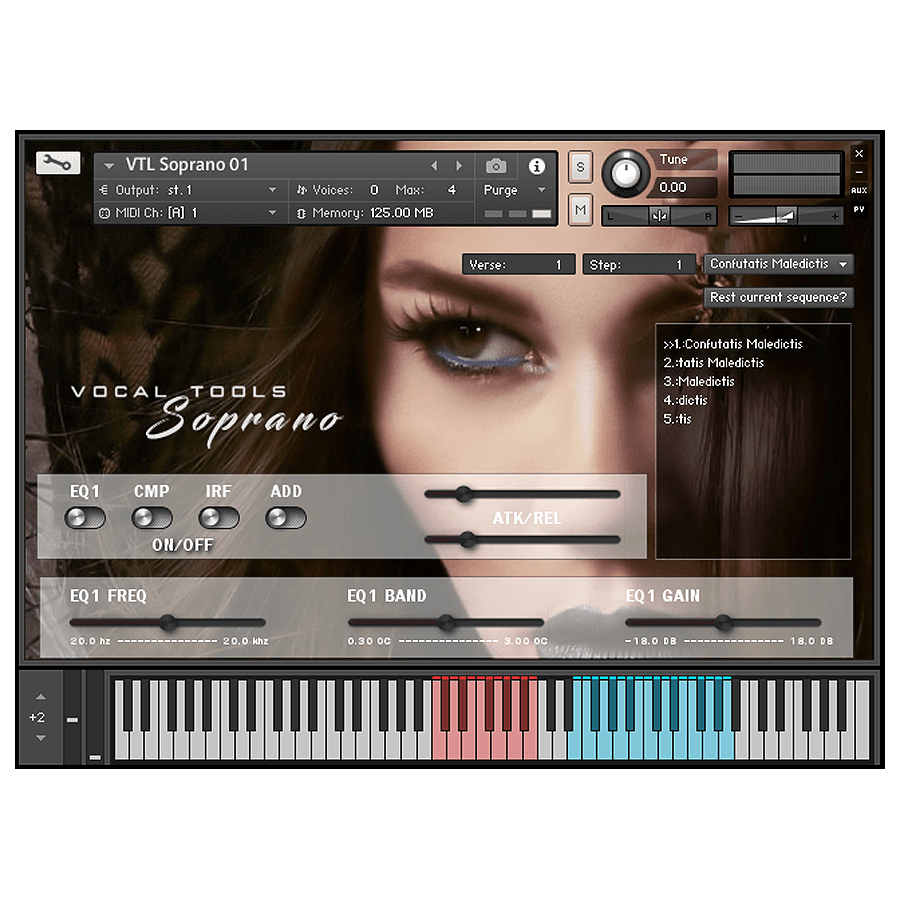Click the MIDI channel icon
This screenshot has width=900, height=900.
coord(104,213)
